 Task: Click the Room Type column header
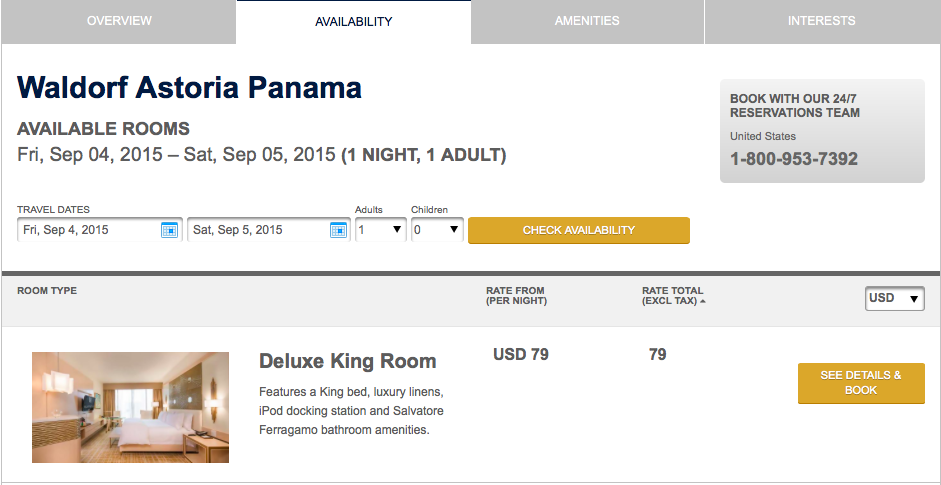47,291
